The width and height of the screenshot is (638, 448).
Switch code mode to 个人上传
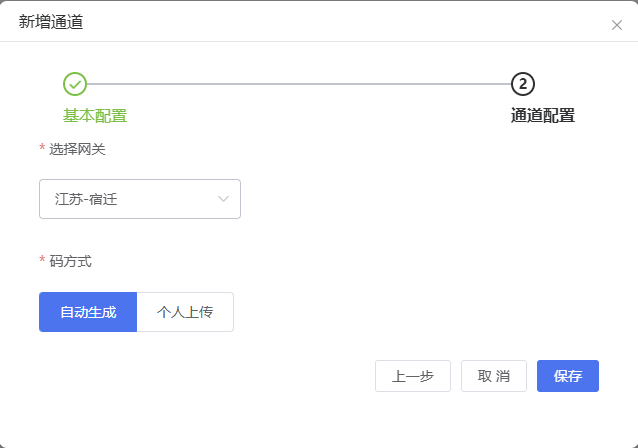coord(185,312)
